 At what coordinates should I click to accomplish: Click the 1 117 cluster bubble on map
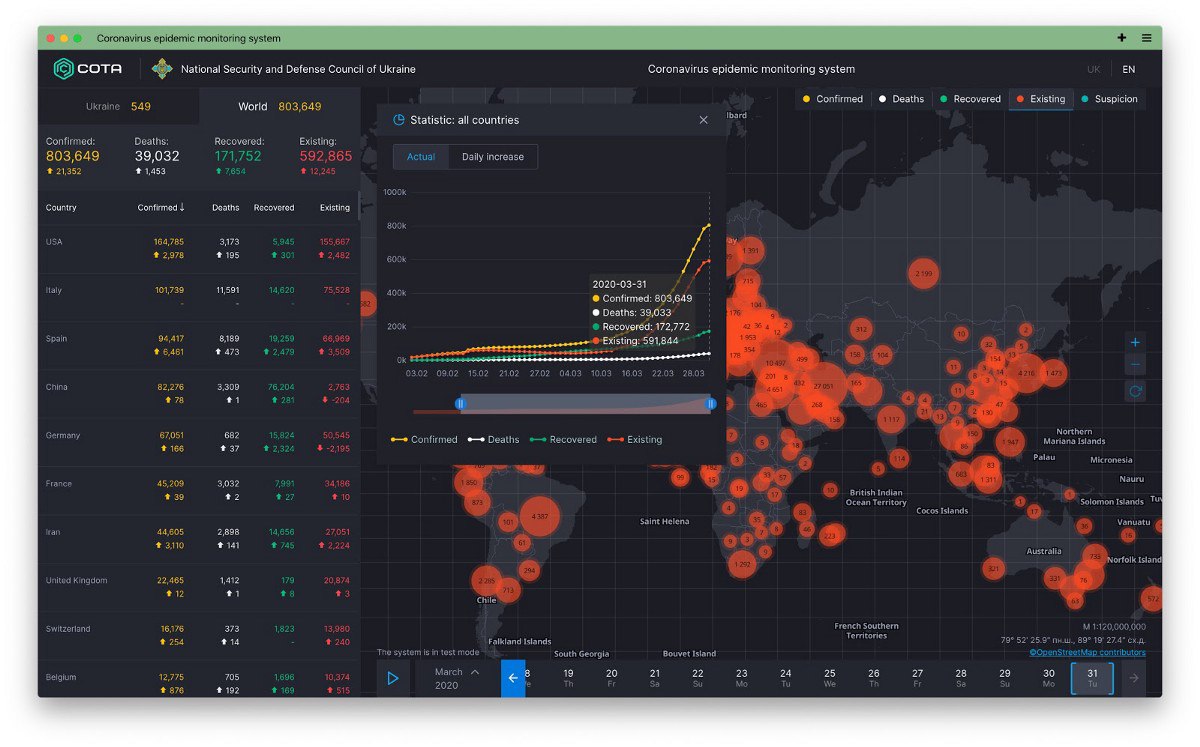click(891, 419)
